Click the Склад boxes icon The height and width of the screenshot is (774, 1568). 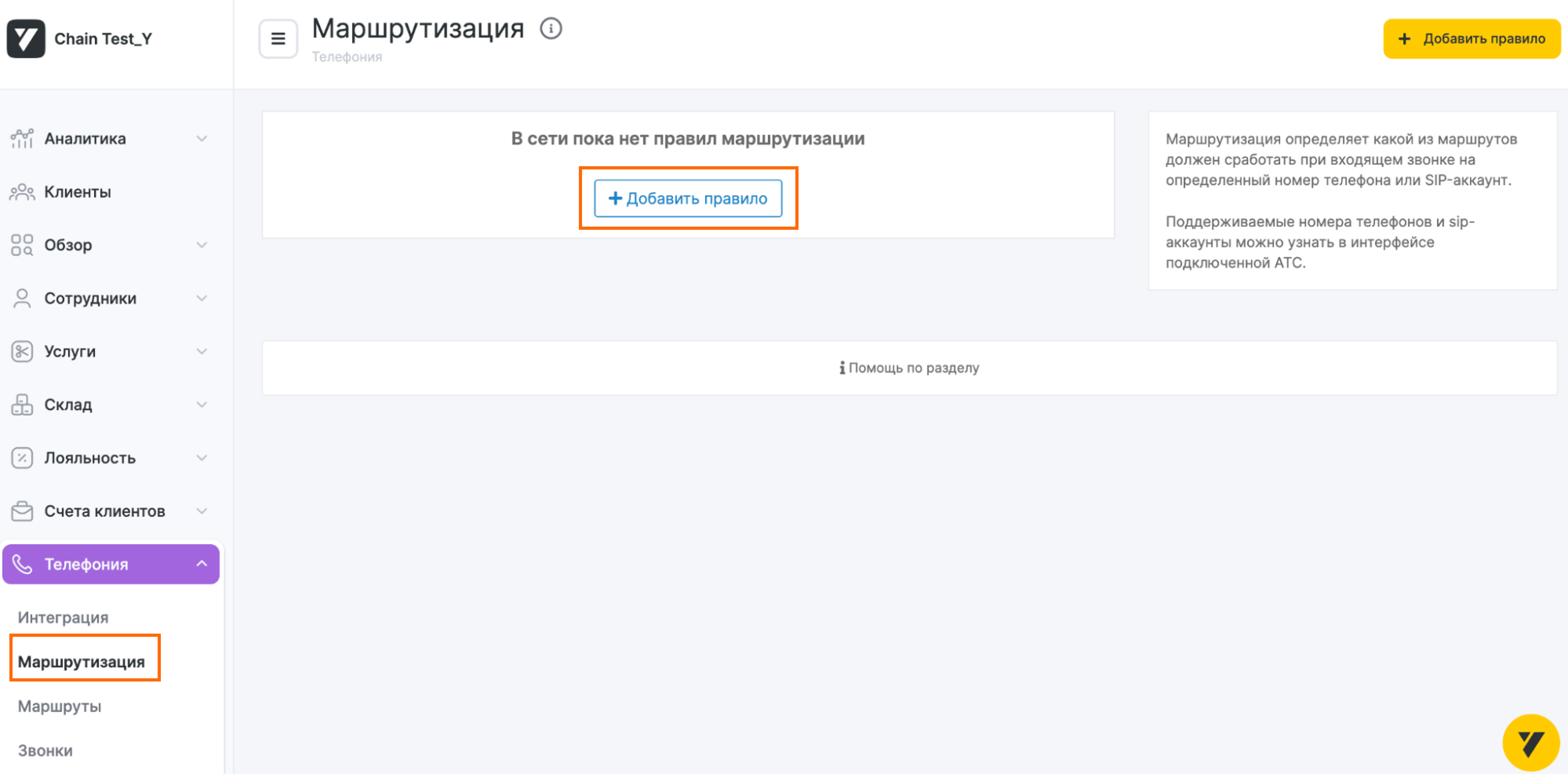(x=22, y=405)
